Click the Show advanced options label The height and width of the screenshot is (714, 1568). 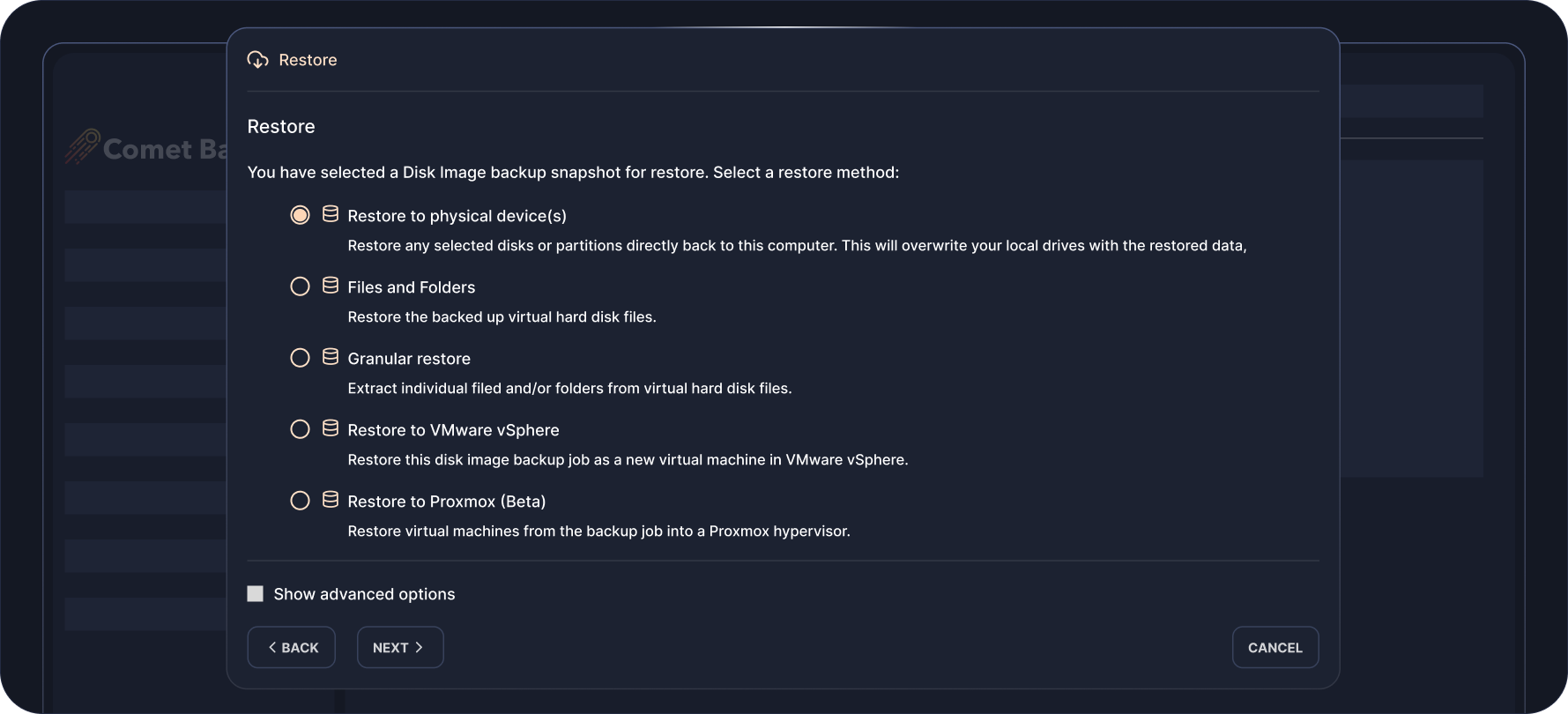tap(364, 594)
